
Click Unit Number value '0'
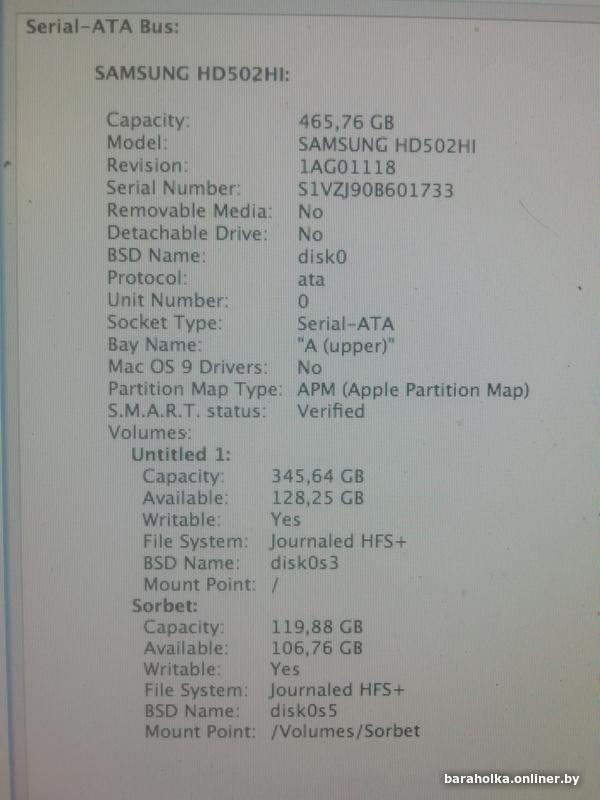point(303,302)
